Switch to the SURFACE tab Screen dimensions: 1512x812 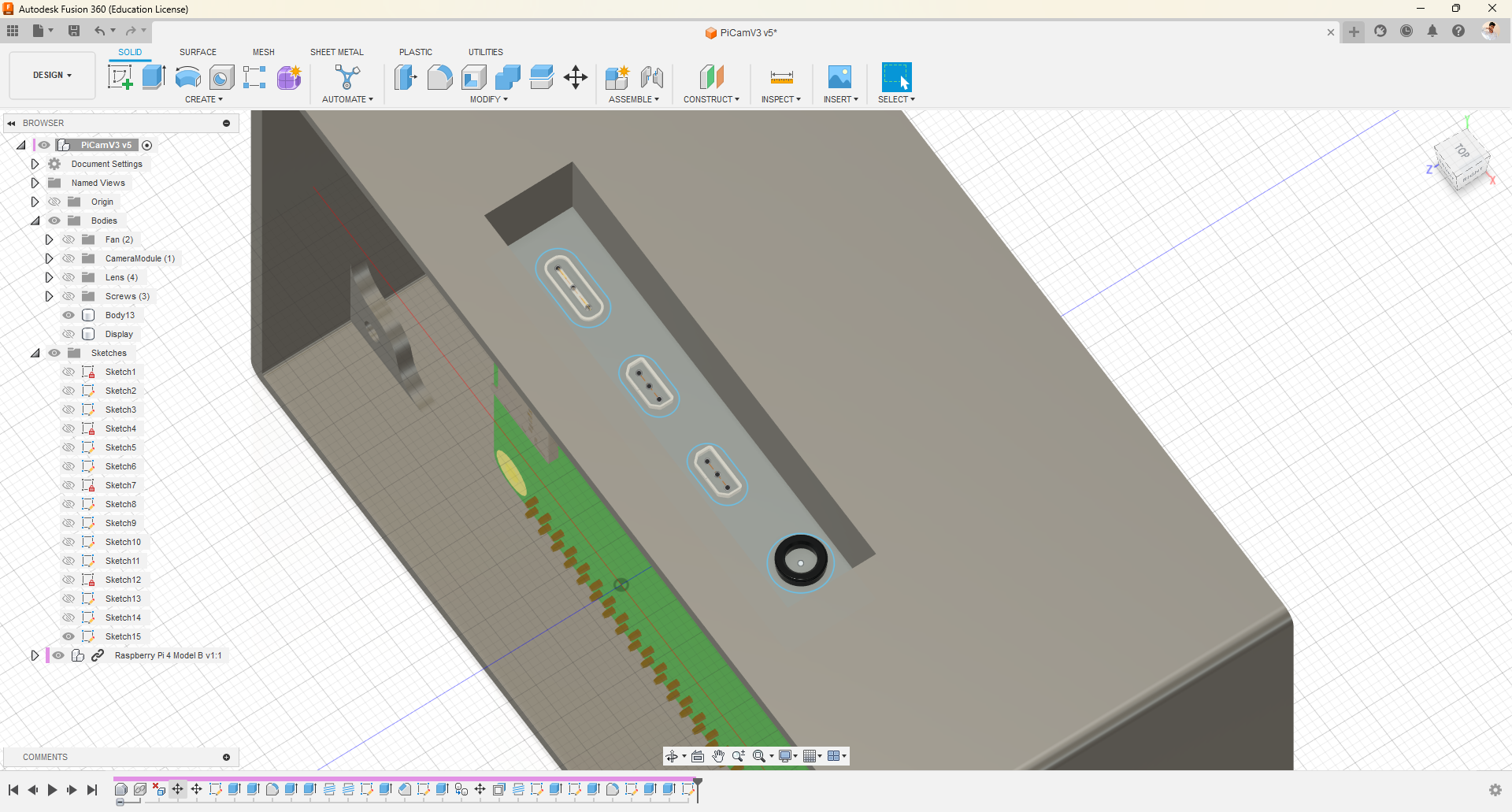[198, 52]
